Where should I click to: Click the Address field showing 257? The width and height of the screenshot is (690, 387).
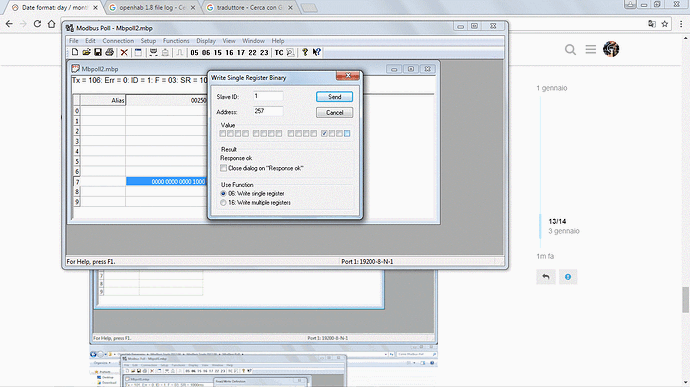268,111
